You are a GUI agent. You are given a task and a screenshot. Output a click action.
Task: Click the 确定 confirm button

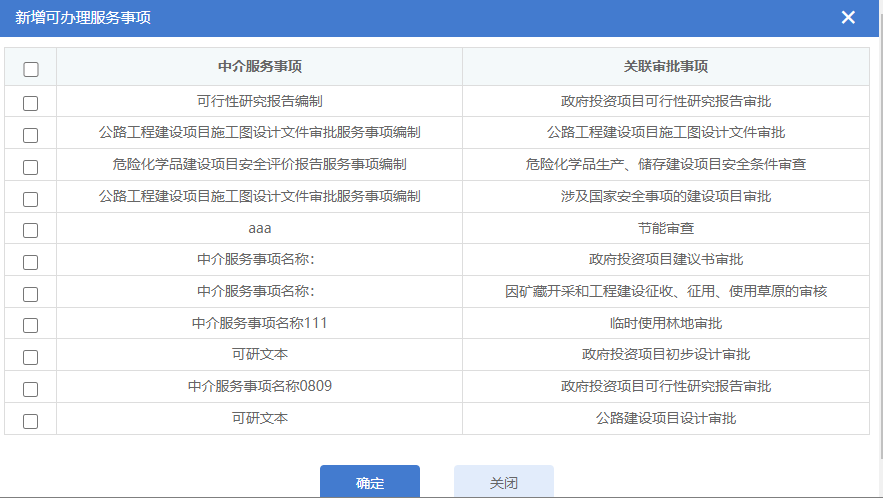(x=369, y=482)
